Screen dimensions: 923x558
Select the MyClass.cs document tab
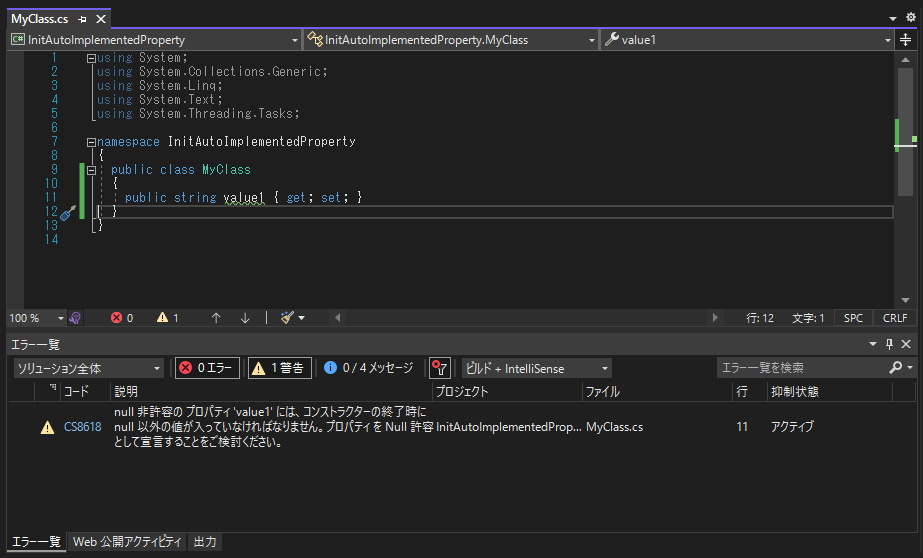pos(39,19)
